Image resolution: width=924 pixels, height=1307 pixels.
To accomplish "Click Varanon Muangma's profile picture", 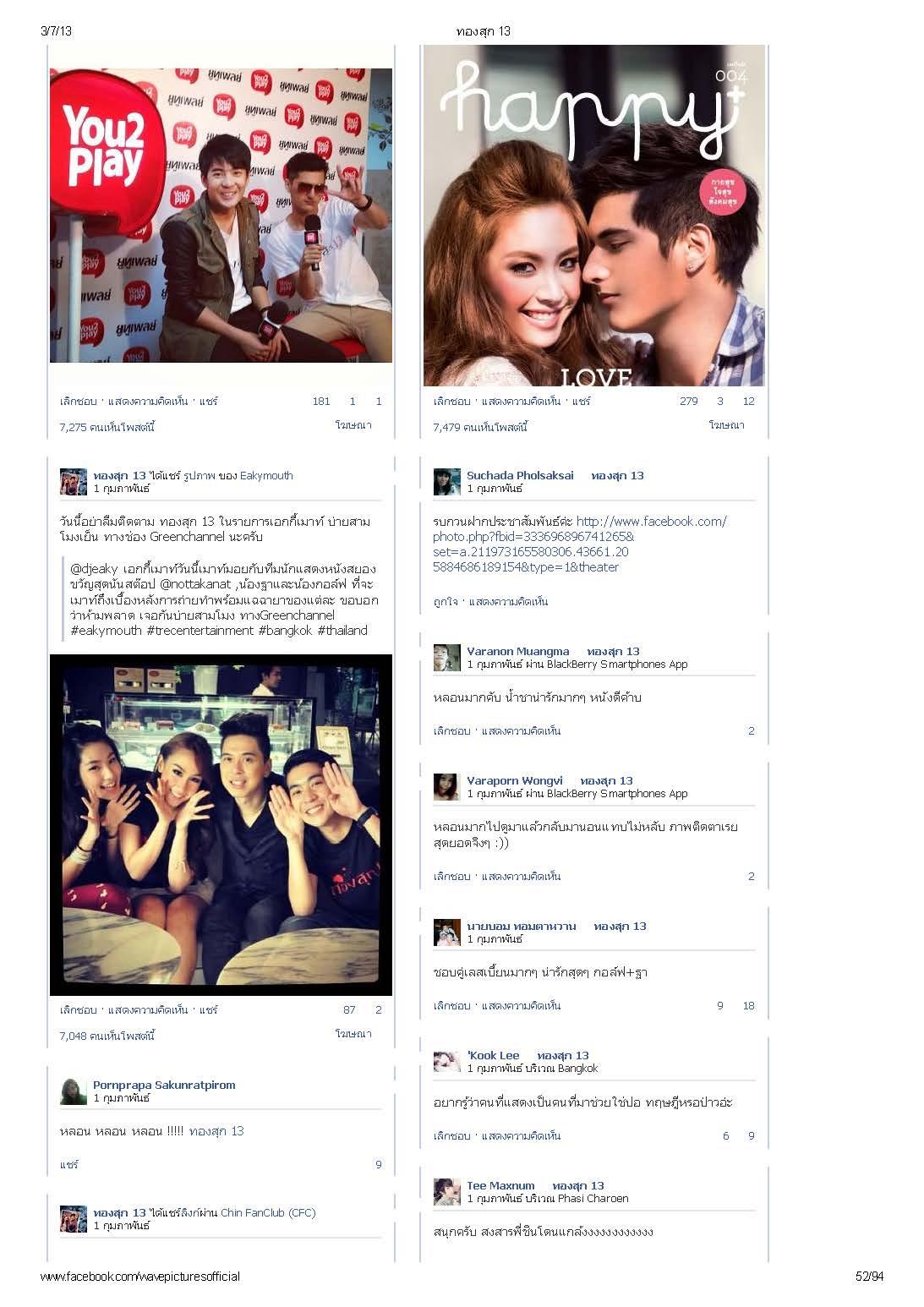I will pos(447,658).
